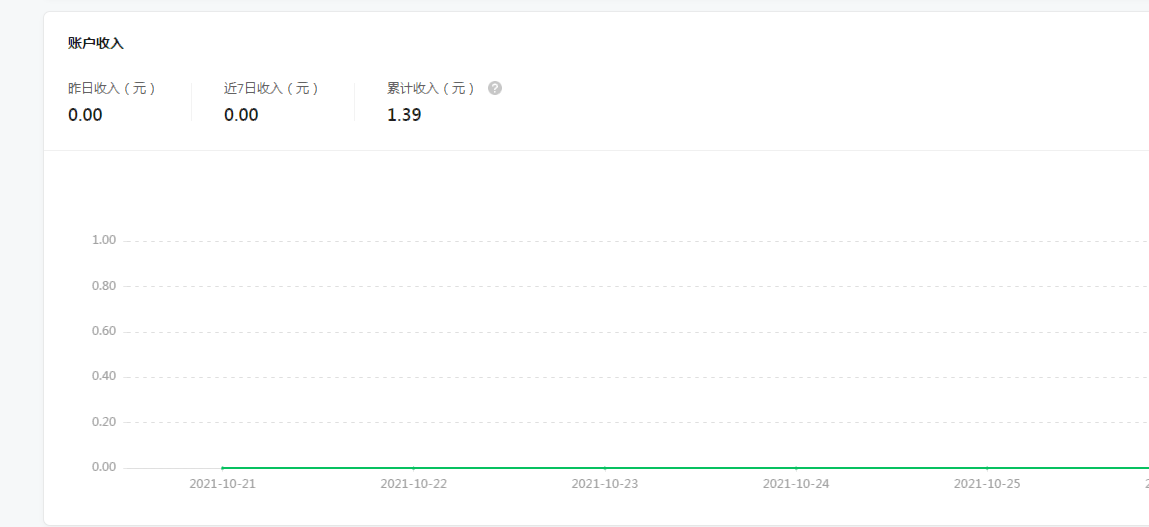Click the 1.00 y-axis label
1149x527 pixels.
coord(104,240)
